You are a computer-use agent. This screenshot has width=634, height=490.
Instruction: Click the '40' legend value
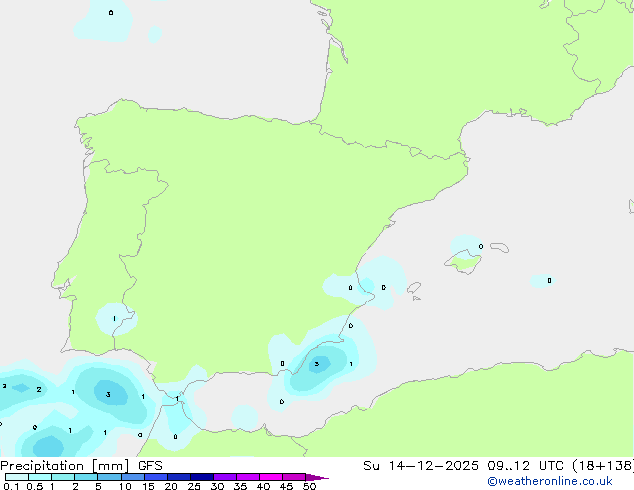click(x=263, y=486)
